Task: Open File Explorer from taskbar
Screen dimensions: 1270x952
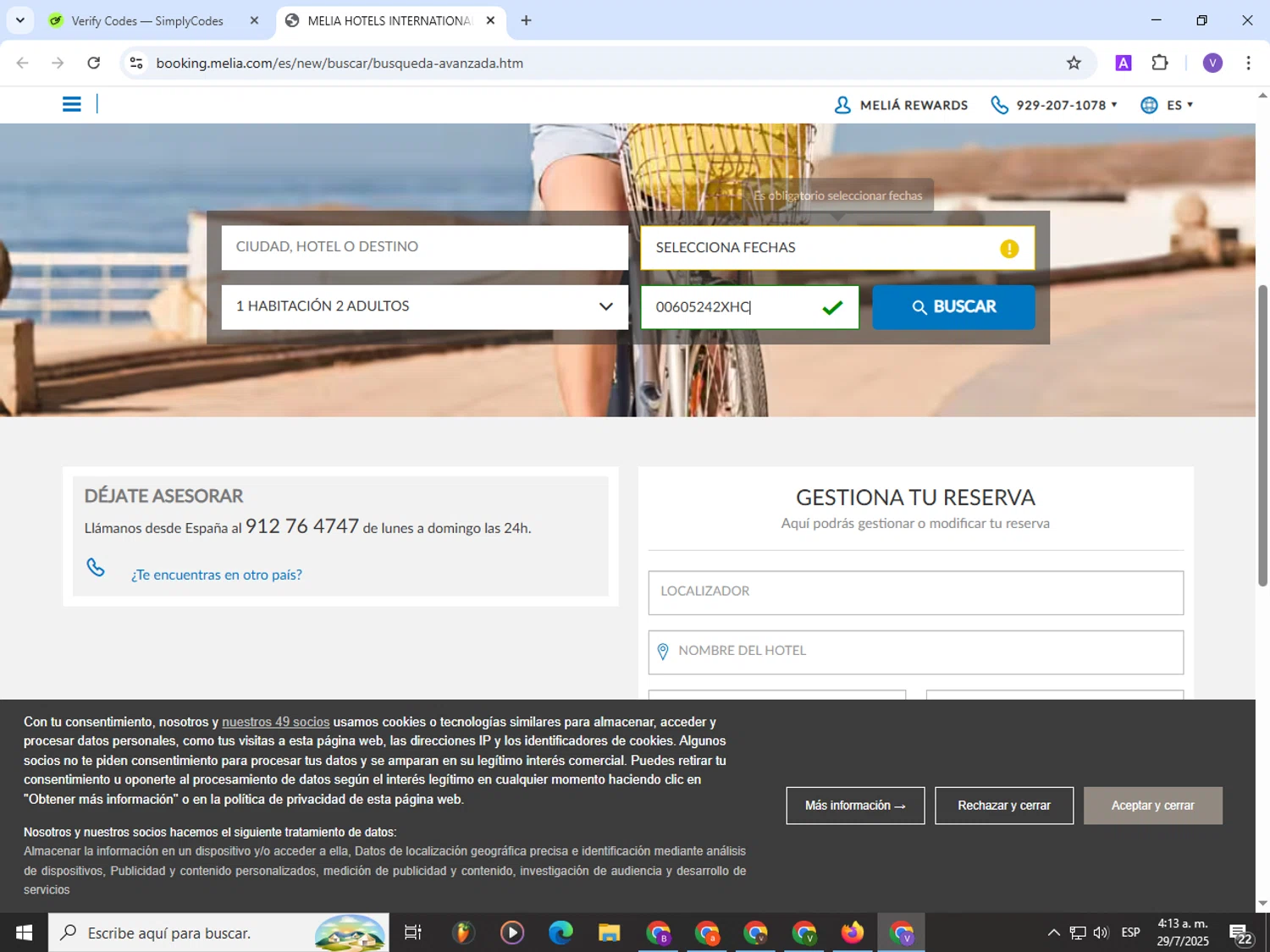Action: [610, 933]
